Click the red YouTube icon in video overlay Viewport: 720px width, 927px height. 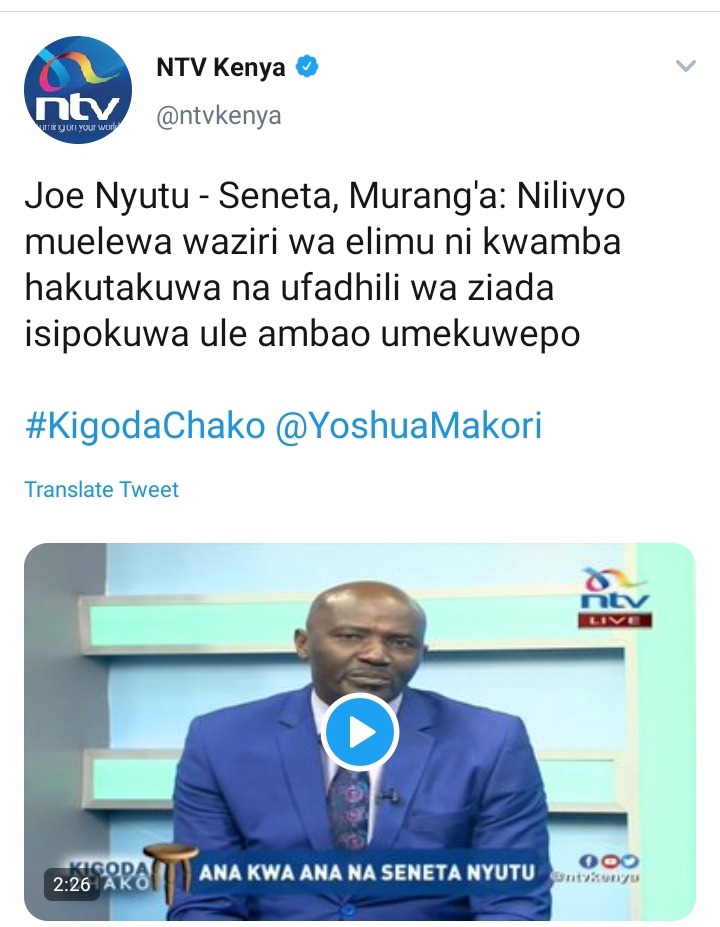coord(609,861)
